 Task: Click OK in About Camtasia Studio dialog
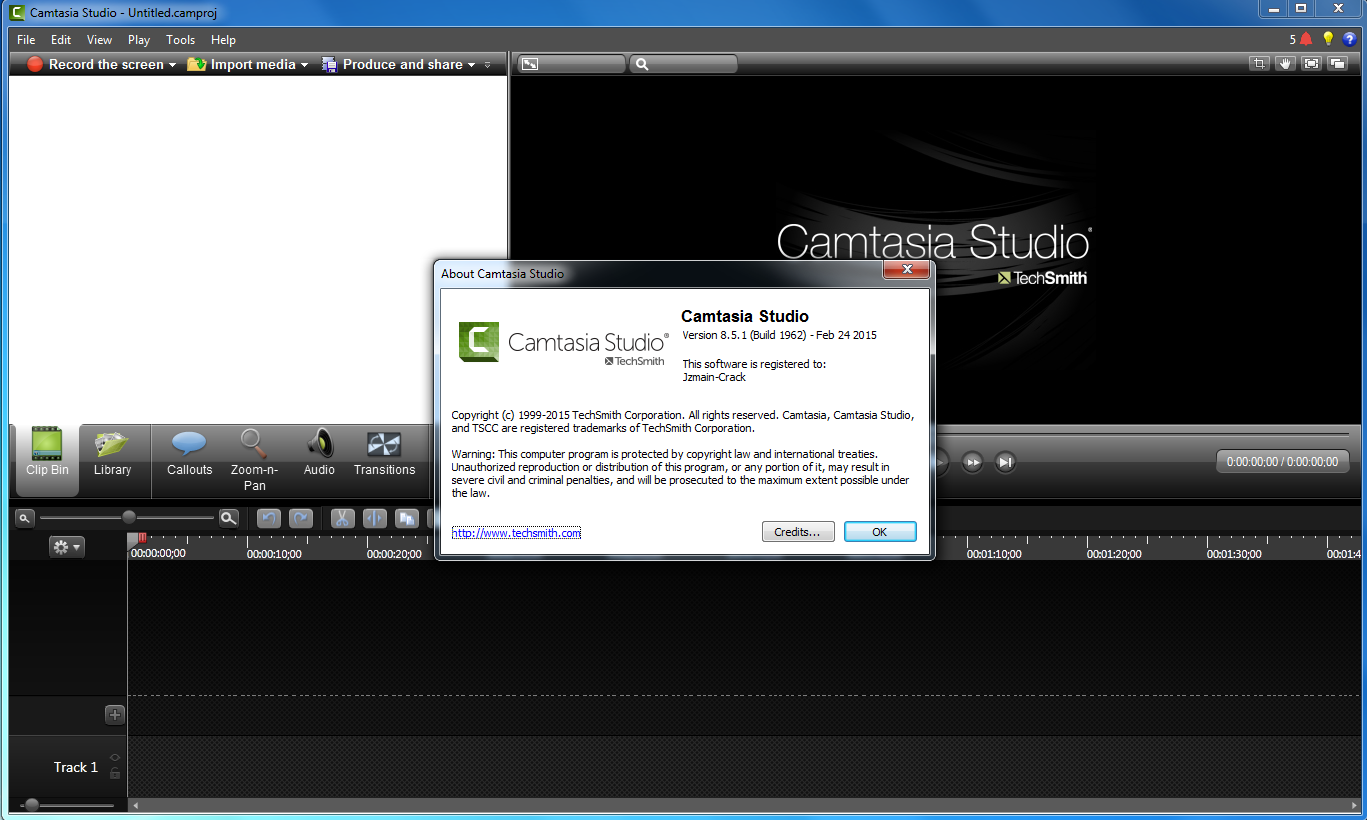880,532
